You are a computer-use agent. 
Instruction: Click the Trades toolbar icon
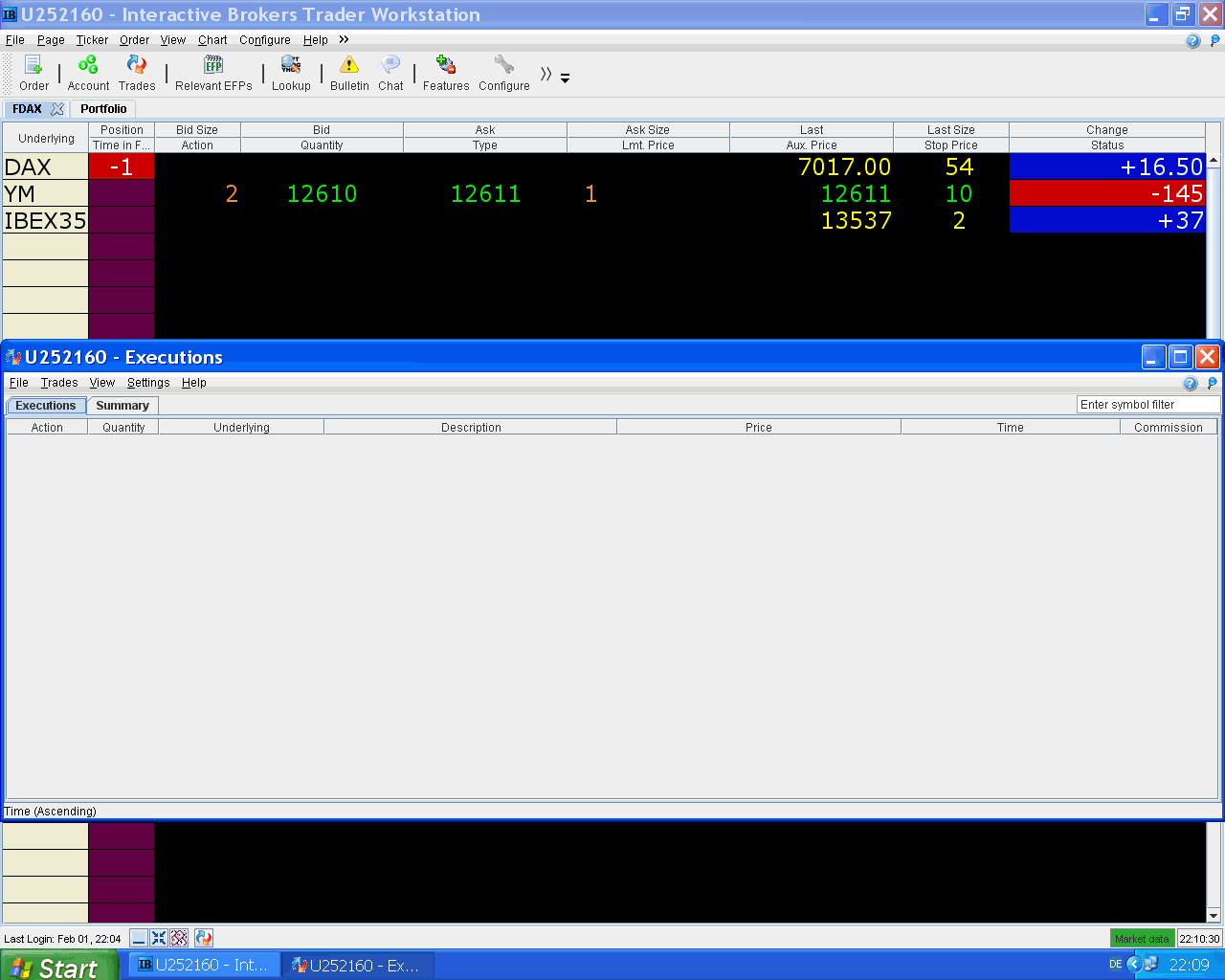point(137,73)
